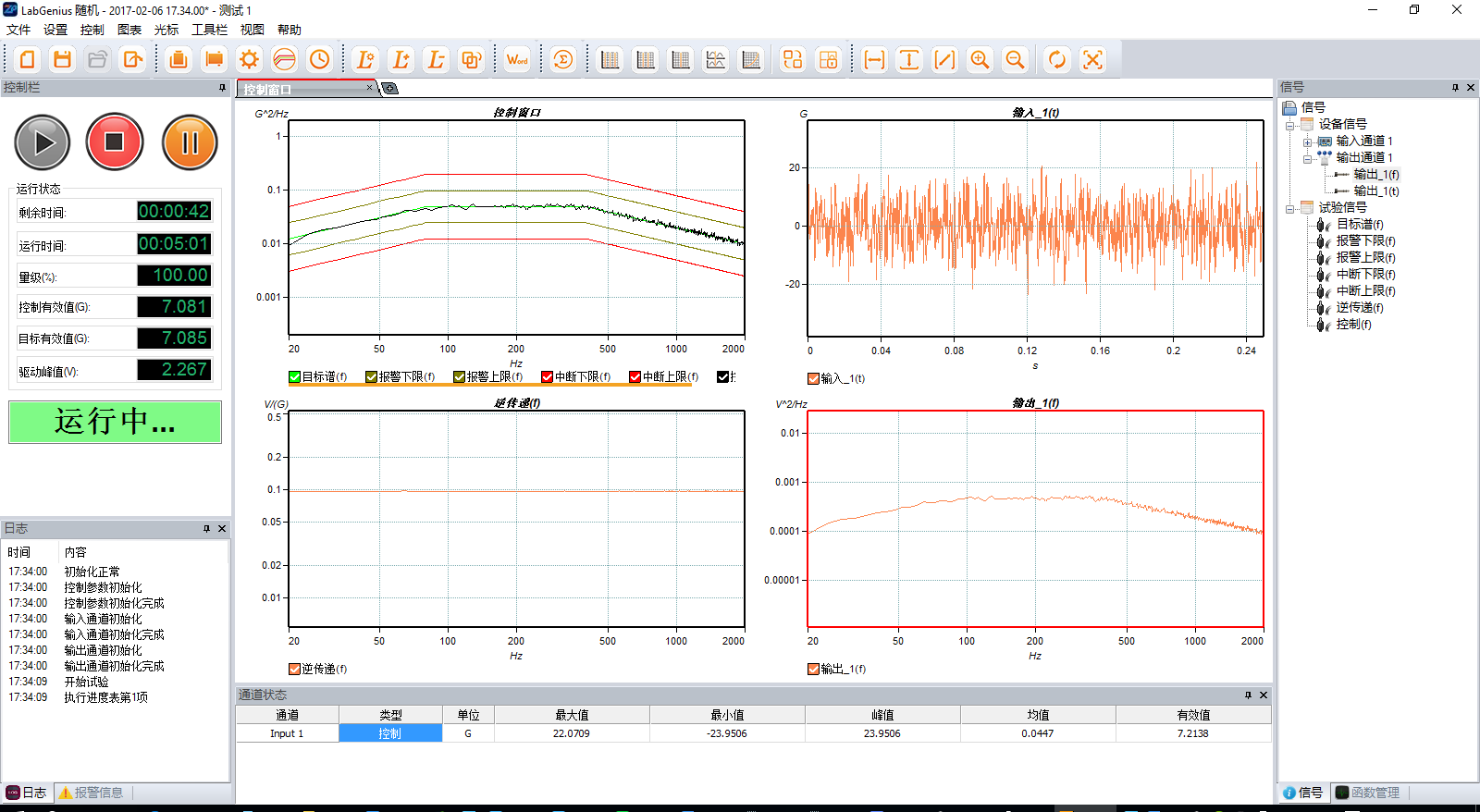Click the four-pane window layout icon

coord(793,60)
